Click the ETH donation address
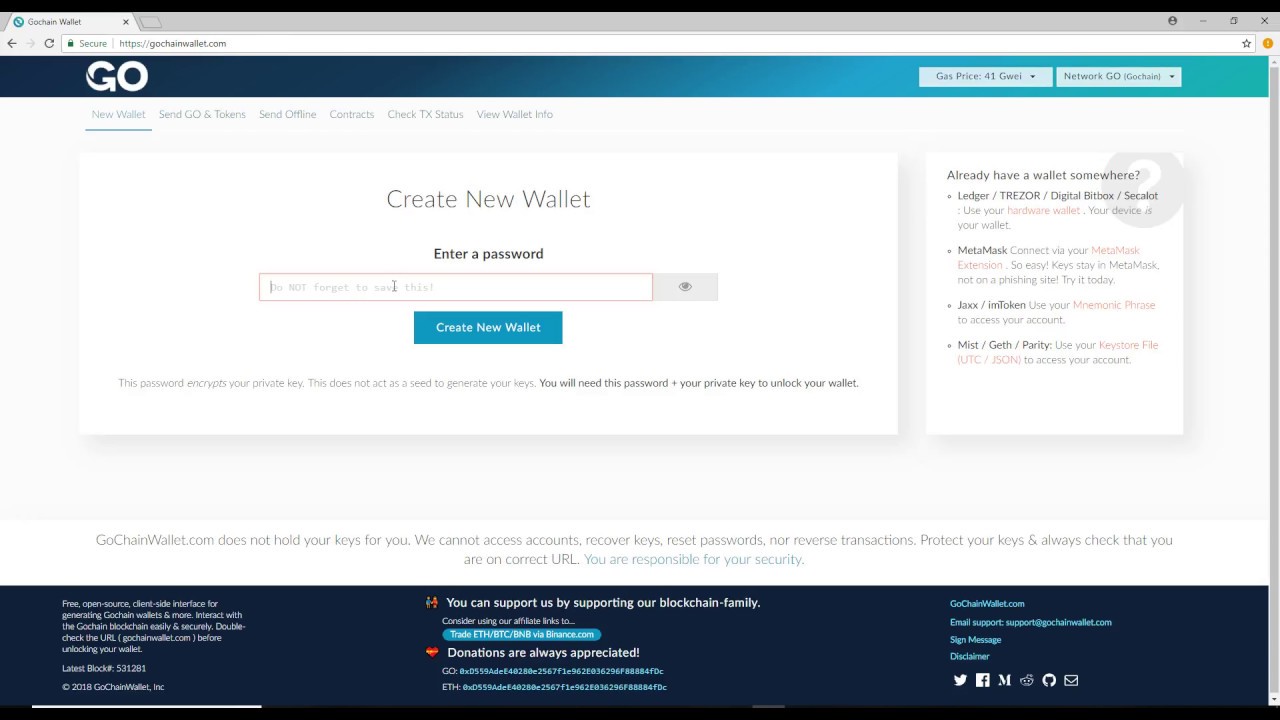Viewport: 1280px width, 720px height. [x=564, y=687]
